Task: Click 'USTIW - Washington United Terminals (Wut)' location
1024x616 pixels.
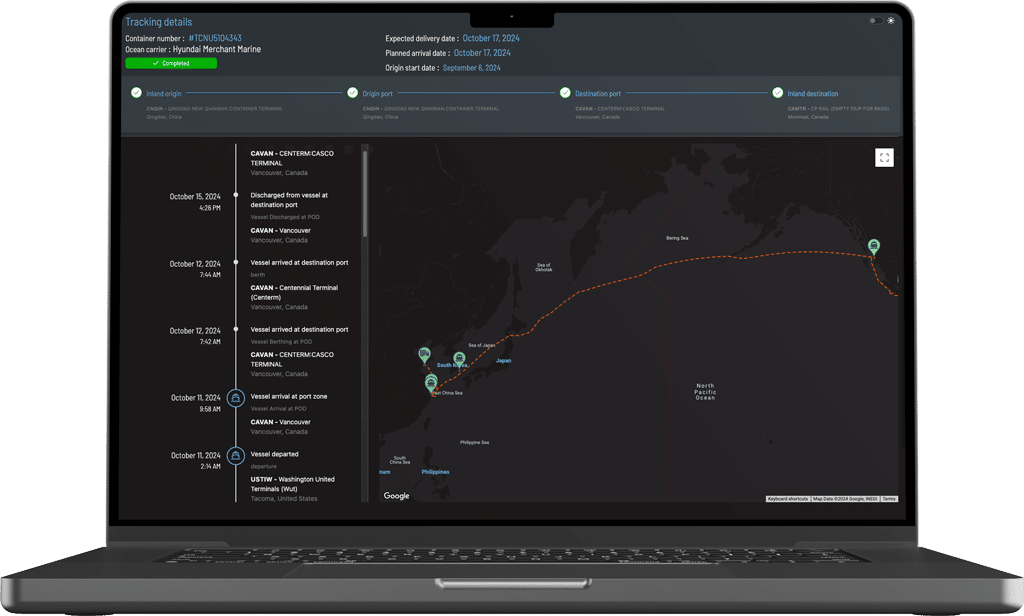Action: pos(293,484)
